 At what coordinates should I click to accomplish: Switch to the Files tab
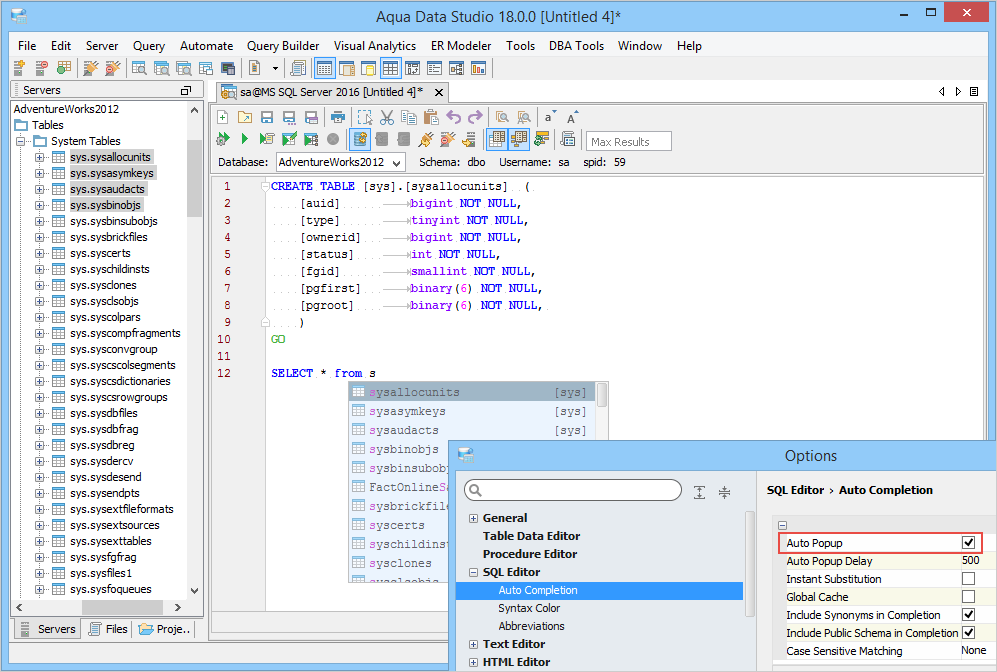(107, 629)
